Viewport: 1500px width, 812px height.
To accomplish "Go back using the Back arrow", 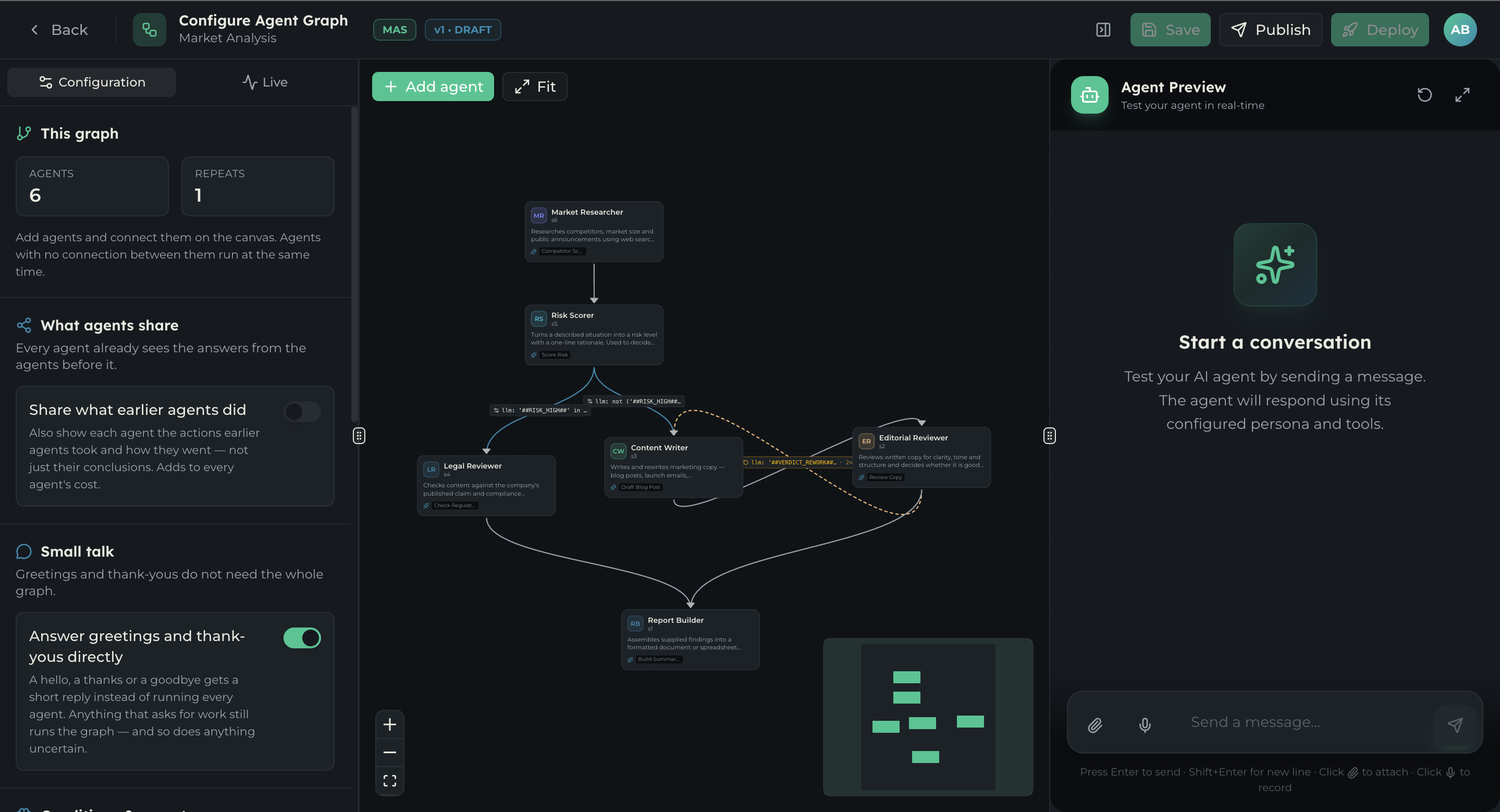I will (58, 30).
